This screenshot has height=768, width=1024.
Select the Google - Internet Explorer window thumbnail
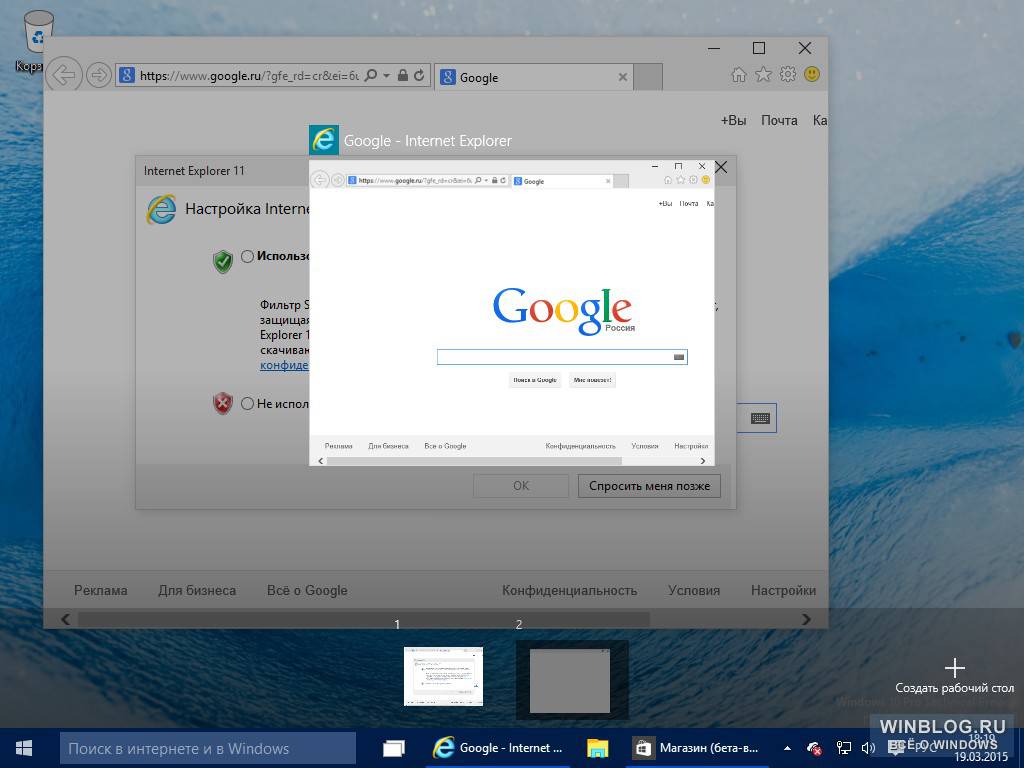[512, 313]
